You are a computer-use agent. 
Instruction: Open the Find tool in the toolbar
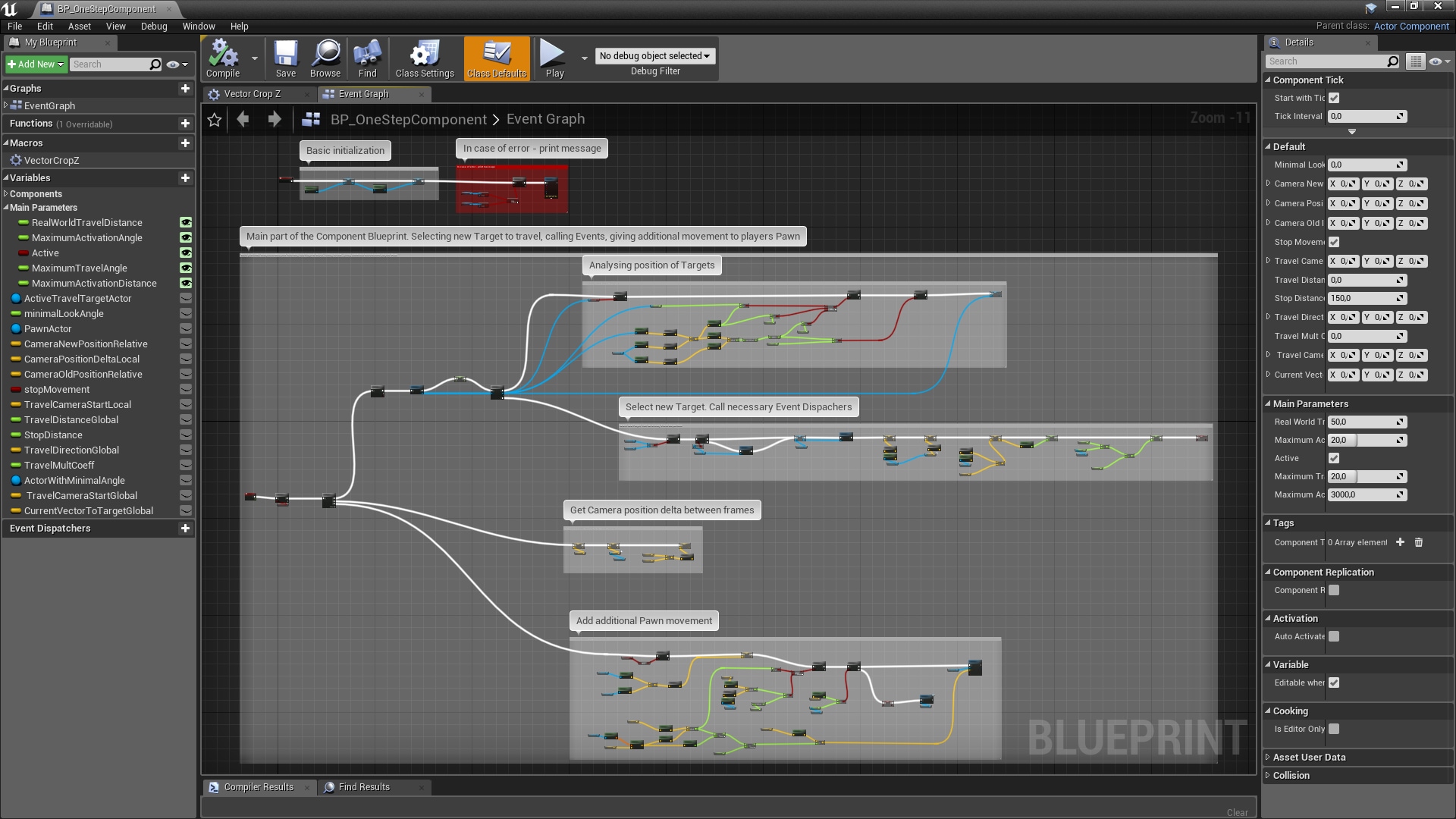[x=367, y=58]
